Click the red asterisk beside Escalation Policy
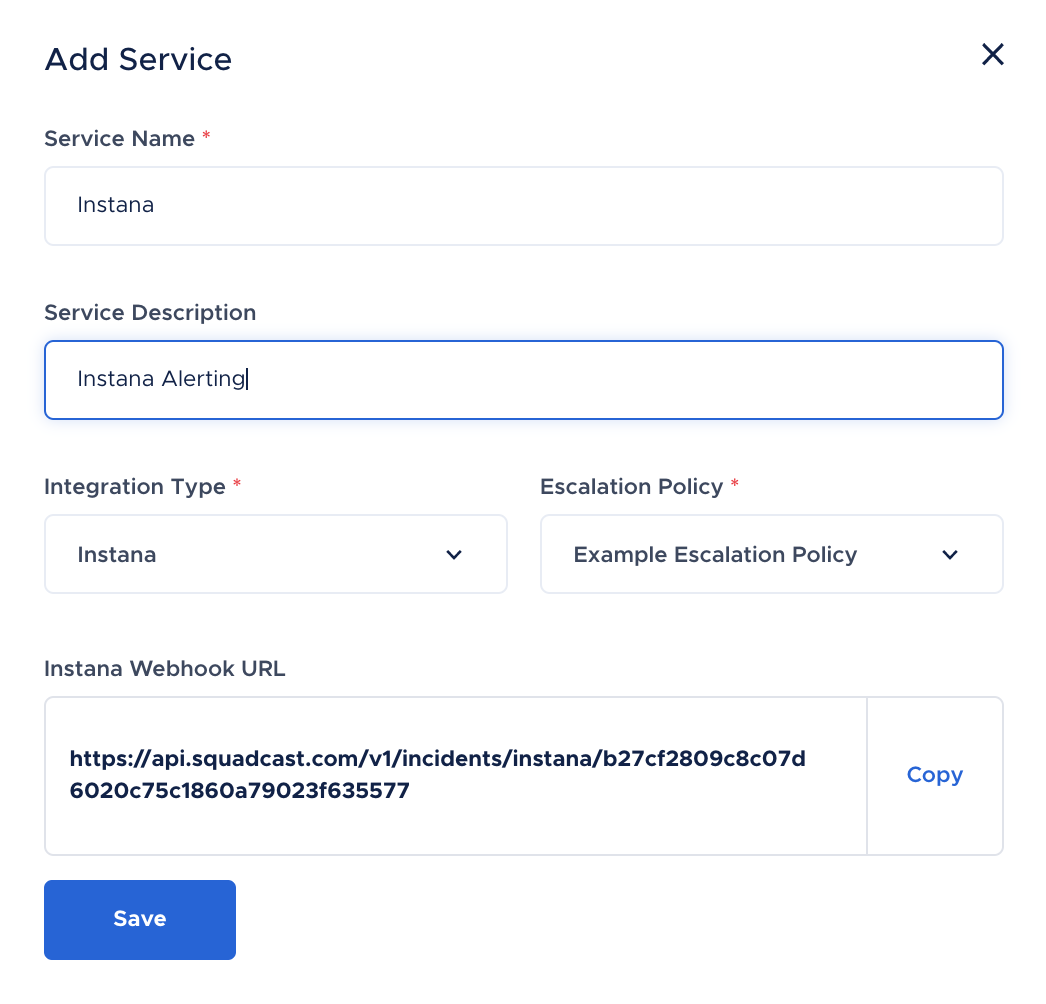 (x=734, y=483)
